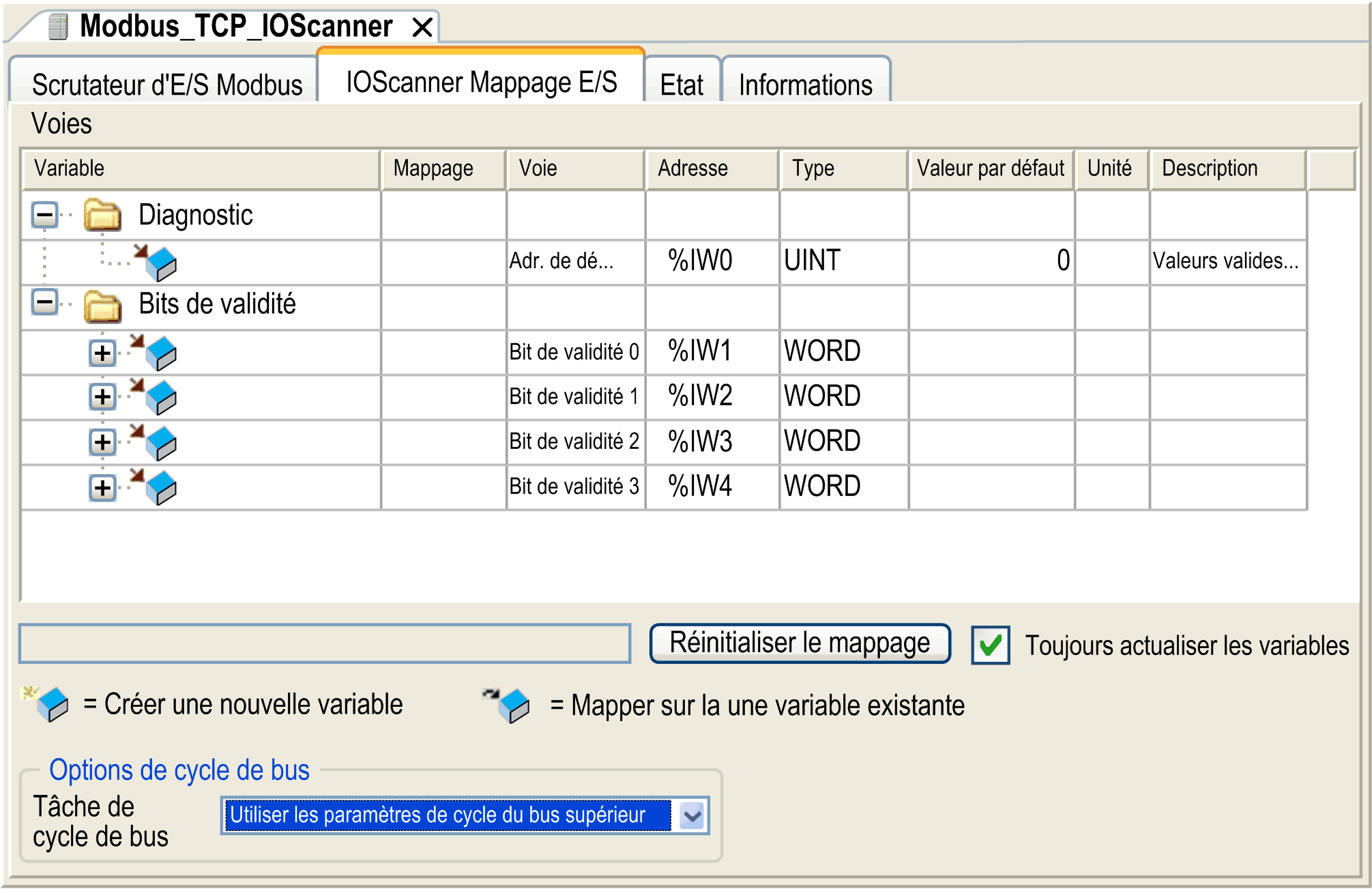
Task: Sort by the Adresse column header
Action: [712, 169]
